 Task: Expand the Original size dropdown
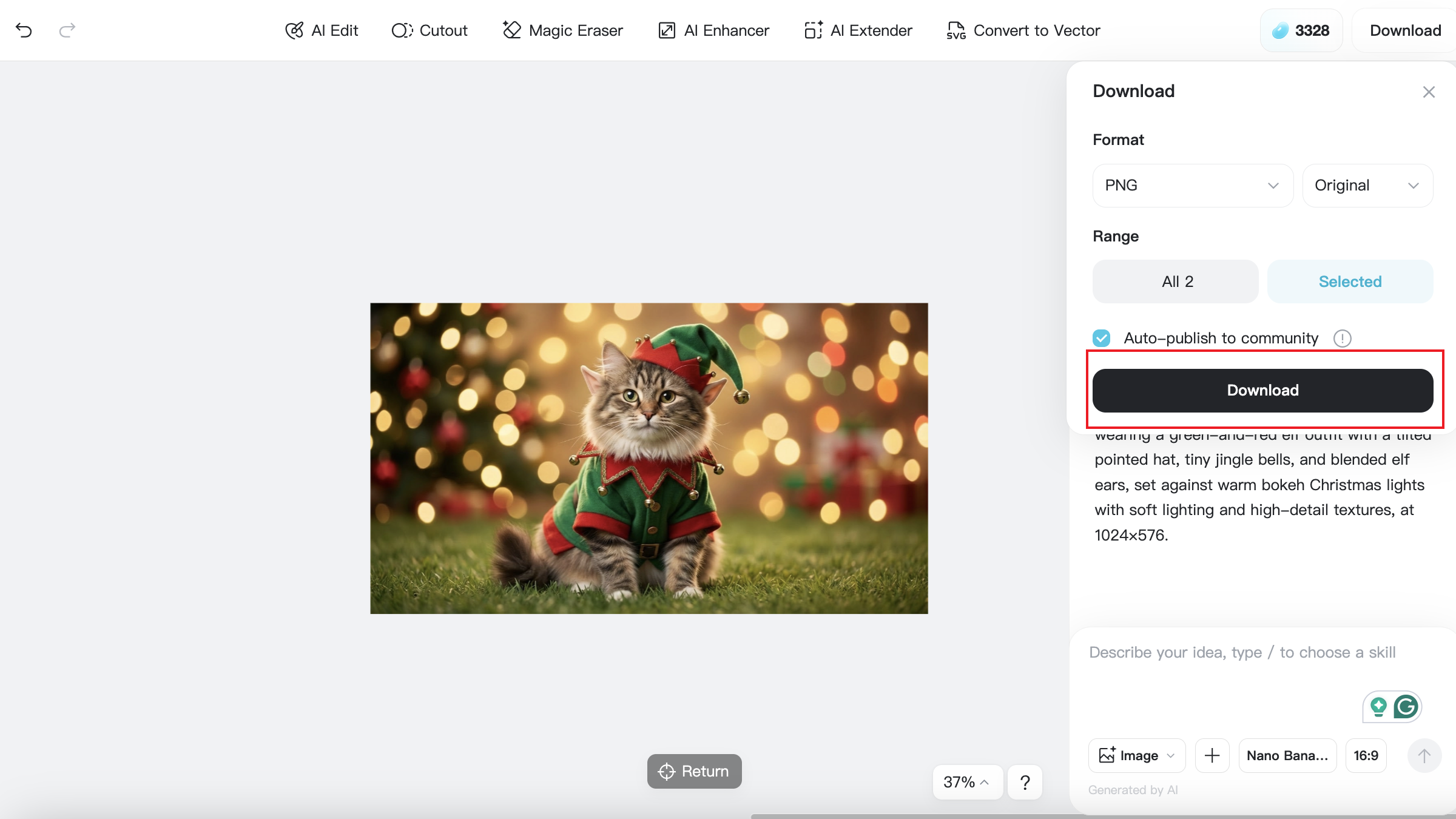(1367, 186)
